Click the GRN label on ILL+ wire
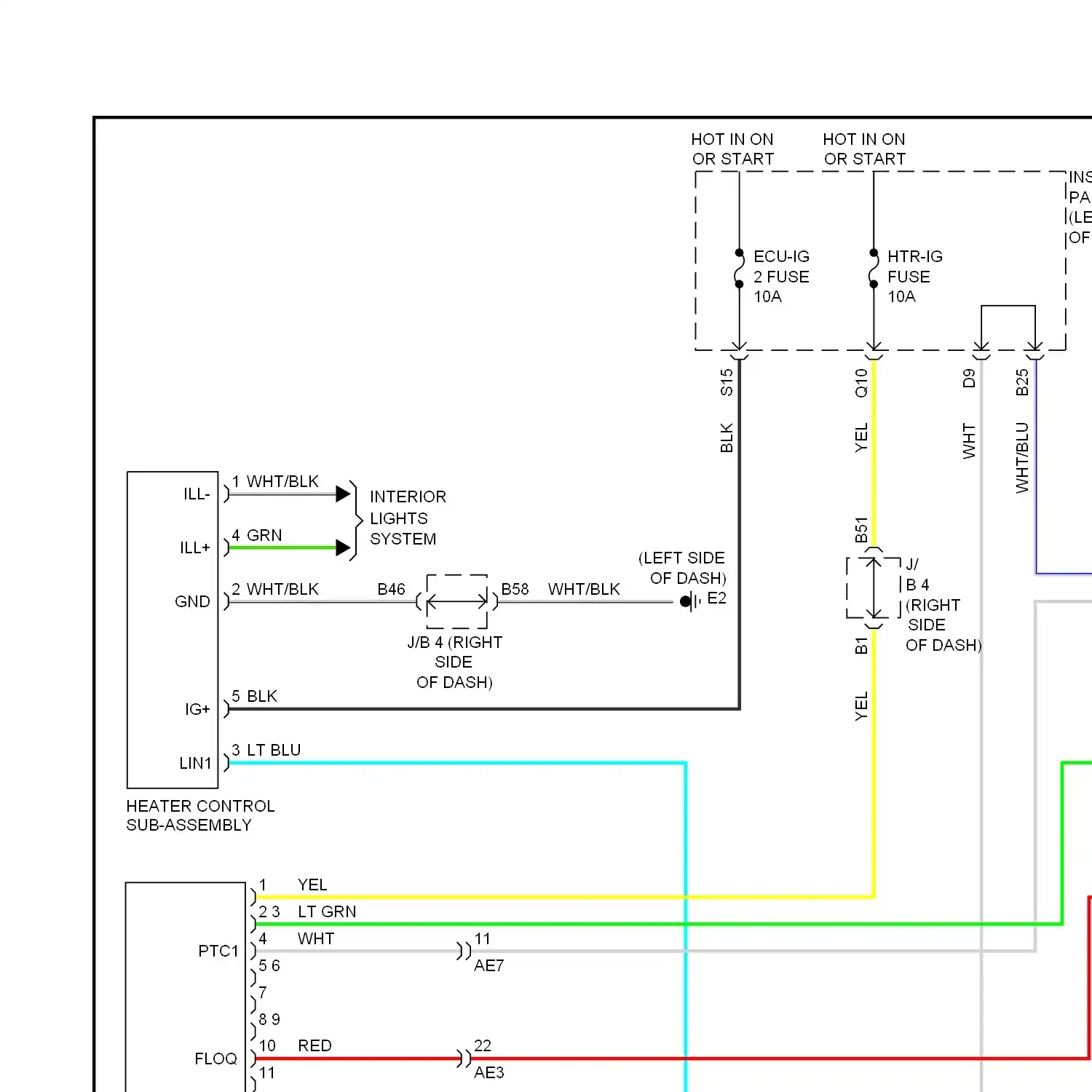 (x=264, y=535)
